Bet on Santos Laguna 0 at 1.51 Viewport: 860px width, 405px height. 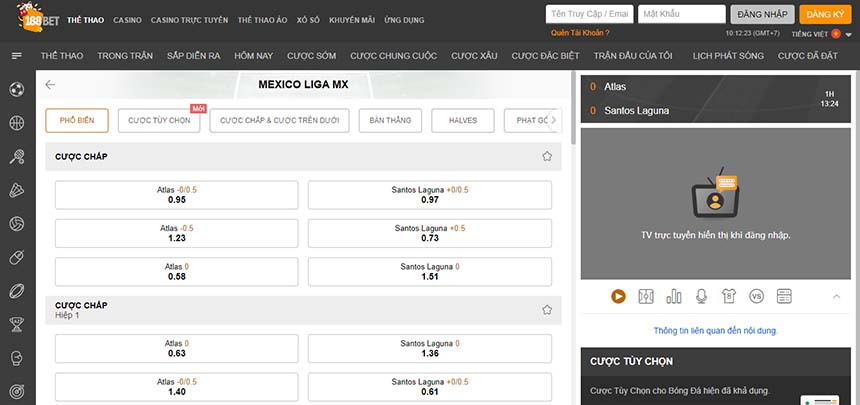click(x=430, y=272)
